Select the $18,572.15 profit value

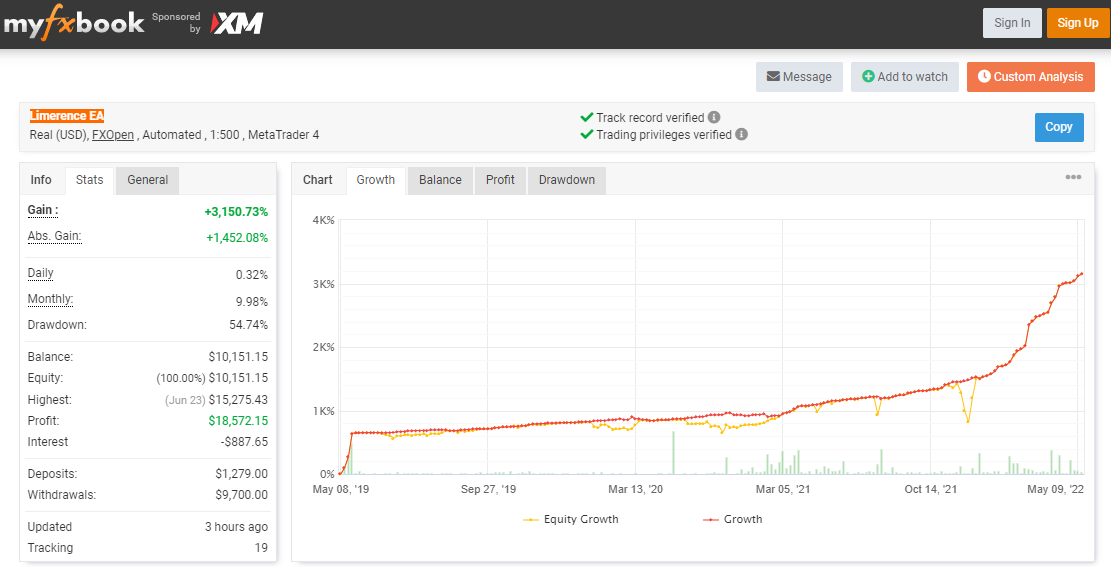tap(238, 421)
